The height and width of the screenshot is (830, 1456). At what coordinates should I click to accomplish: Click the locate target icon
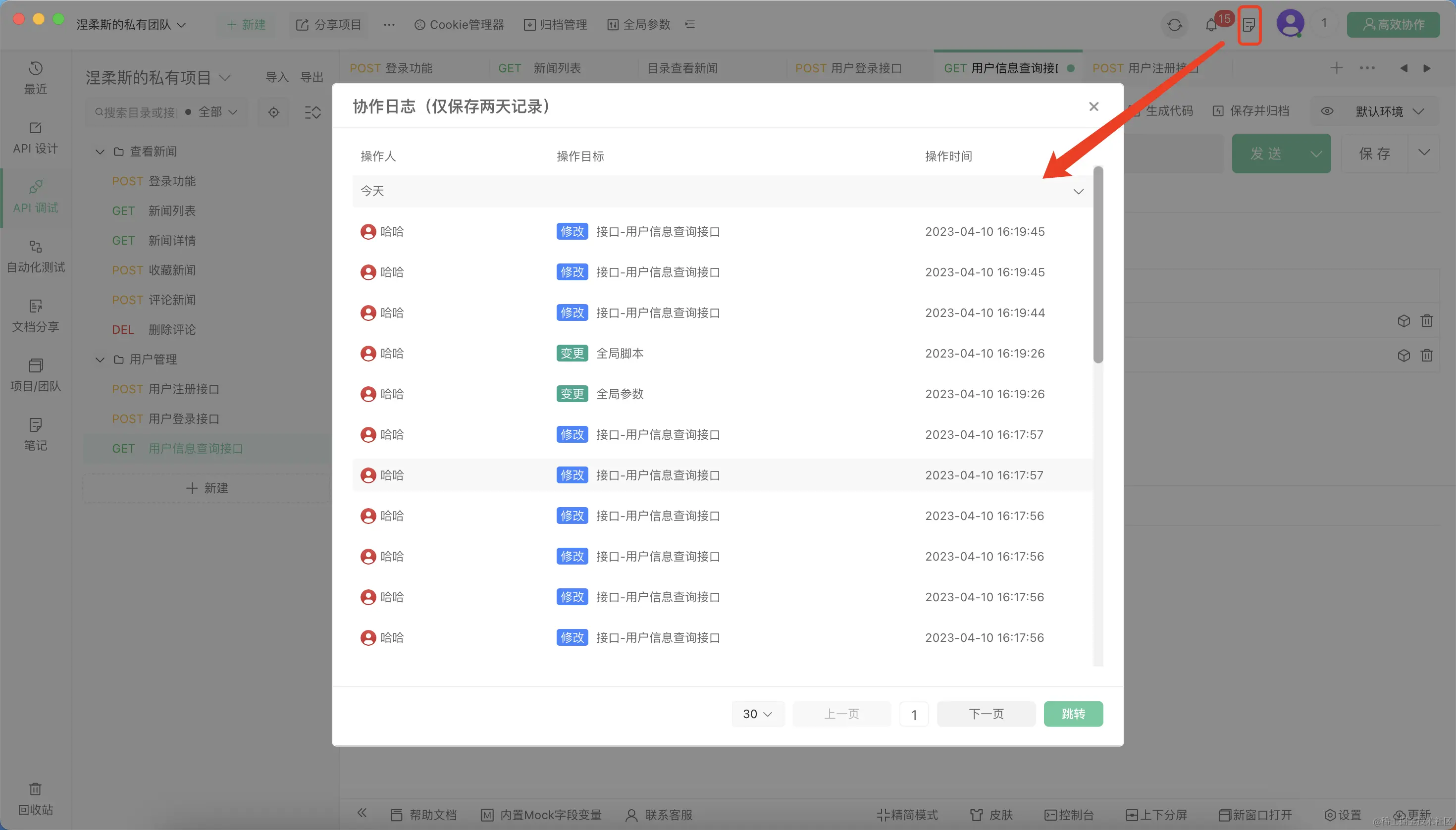pyautogui.click(x=274, y=112)
